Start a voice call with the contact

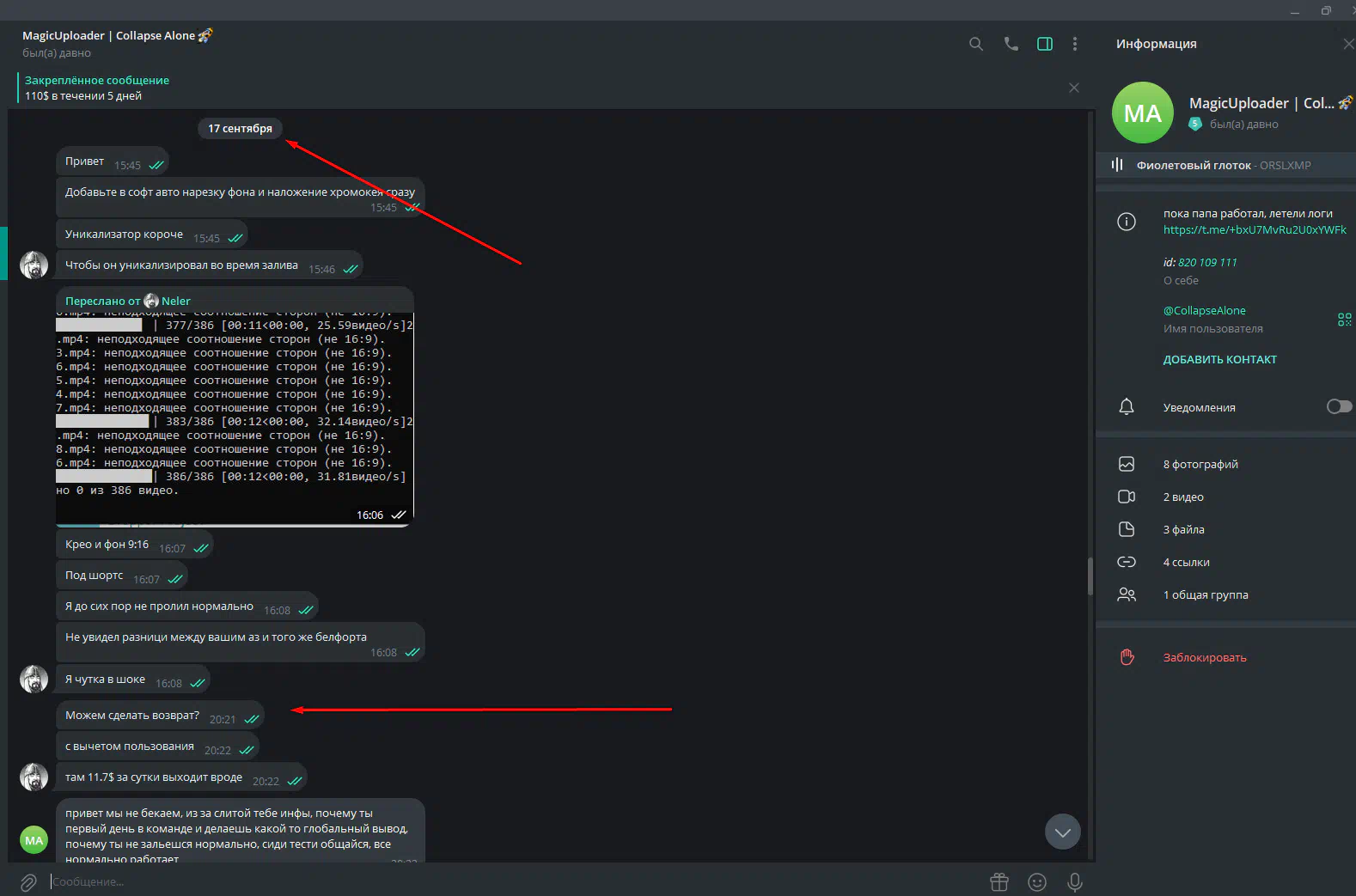tap(1011, 44)
